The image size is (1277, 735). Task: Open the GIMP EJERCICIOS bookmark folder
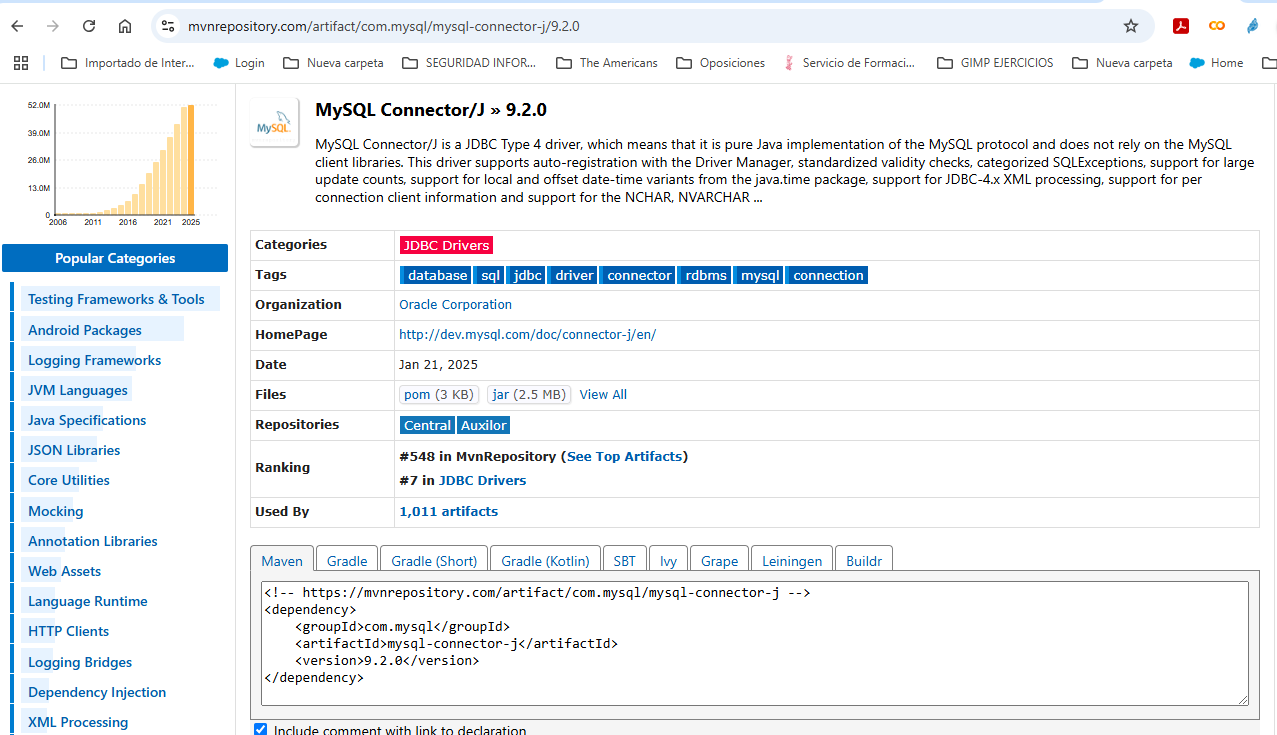pos(995,63)
